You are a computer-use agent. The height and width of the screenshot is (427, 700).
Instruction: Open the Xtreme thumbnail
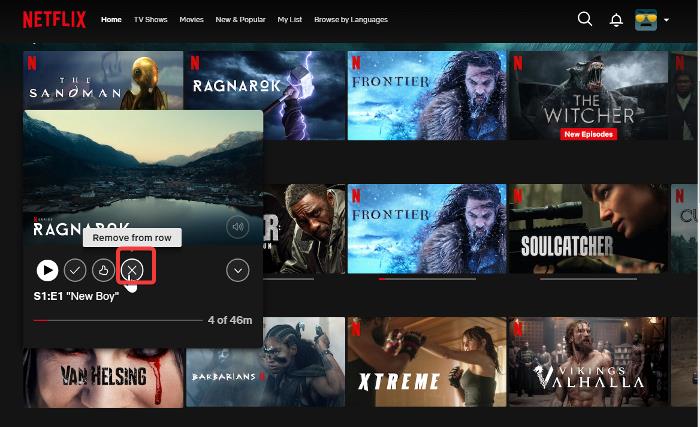click(x=427, y=362)
